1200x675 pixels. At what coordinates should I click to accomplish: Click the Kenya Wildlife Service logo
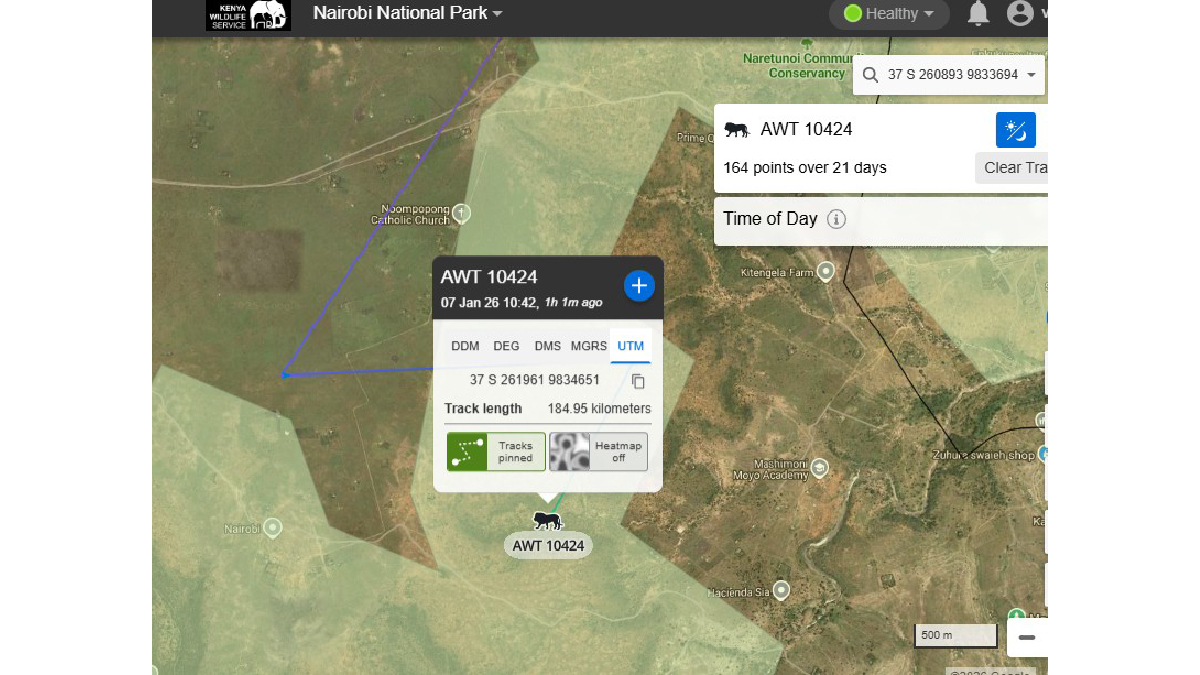(247, 15)
